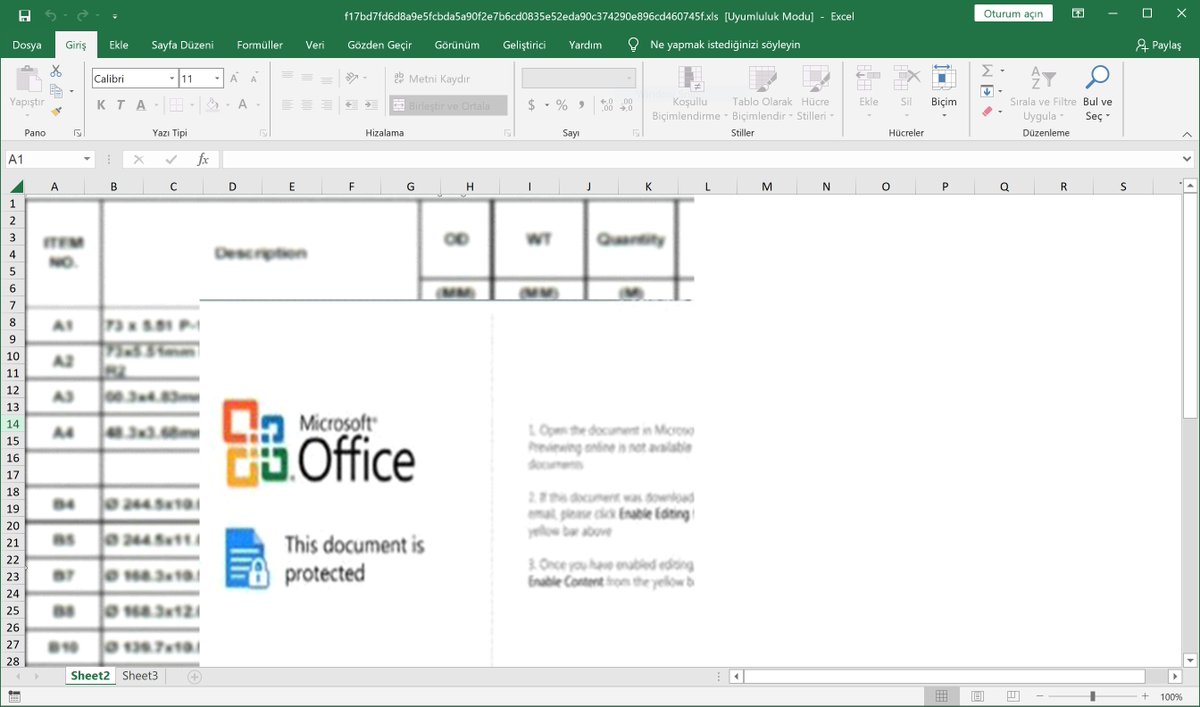Click Ne yapmak istediğinizi söyleyin box
Viewport: 1200px width, 707px height.
[725, 45]
